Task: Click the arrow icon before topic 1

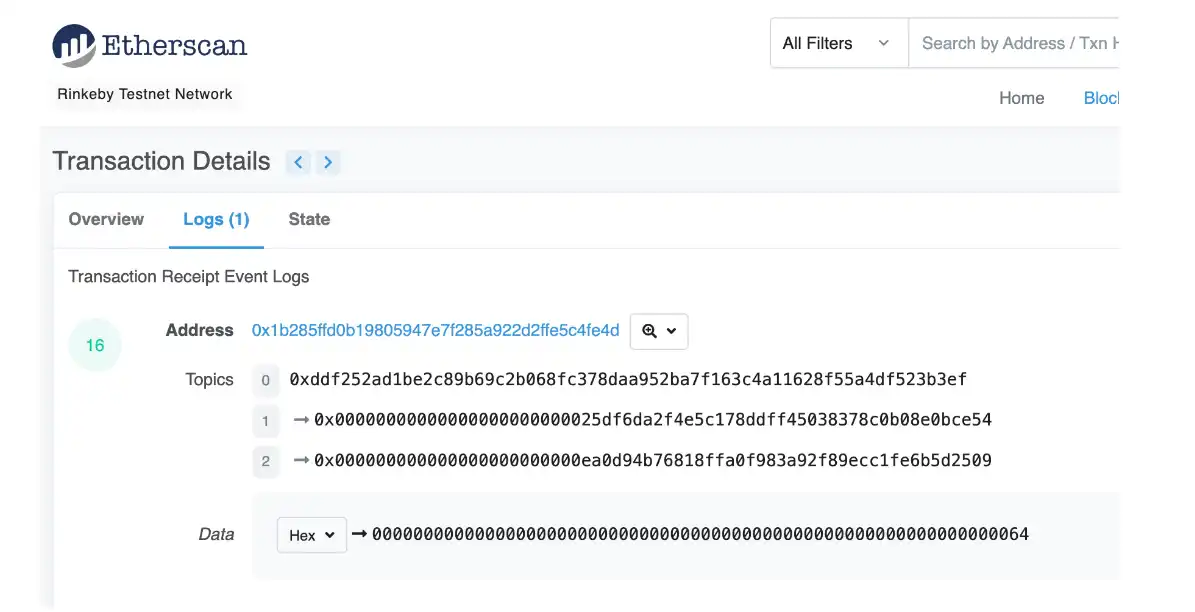Action: coord(301,421)
